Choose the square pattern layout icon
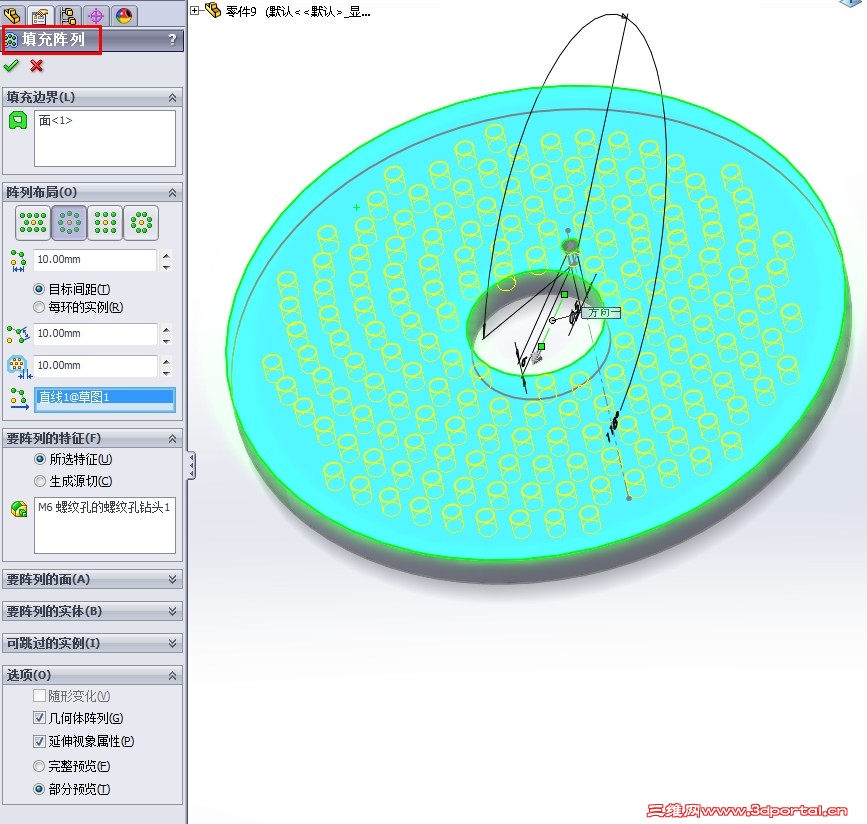The image size is (867, 824). [x=105, y=222]
